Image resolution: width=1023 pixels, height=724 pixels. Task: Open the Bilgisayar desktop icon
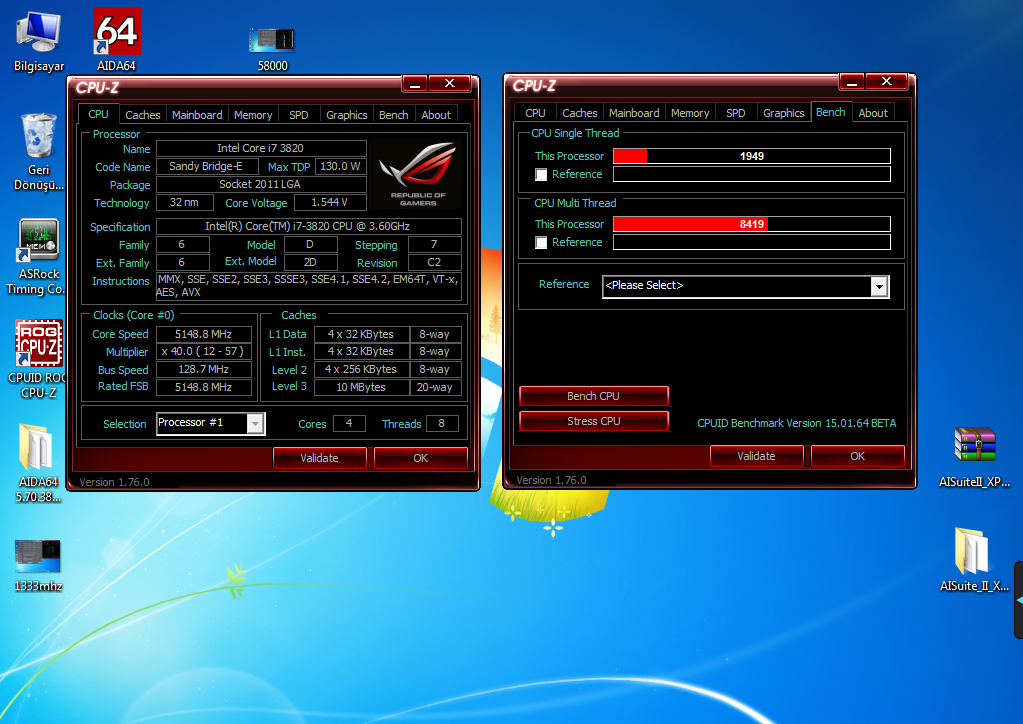click(x=39, y=41)
